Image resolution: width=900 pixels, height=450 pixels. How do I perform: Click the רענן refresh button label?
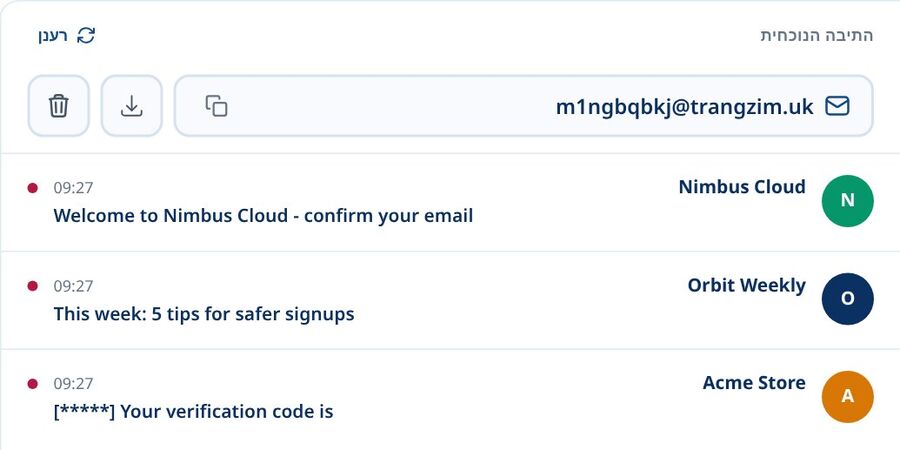(53, 36)
